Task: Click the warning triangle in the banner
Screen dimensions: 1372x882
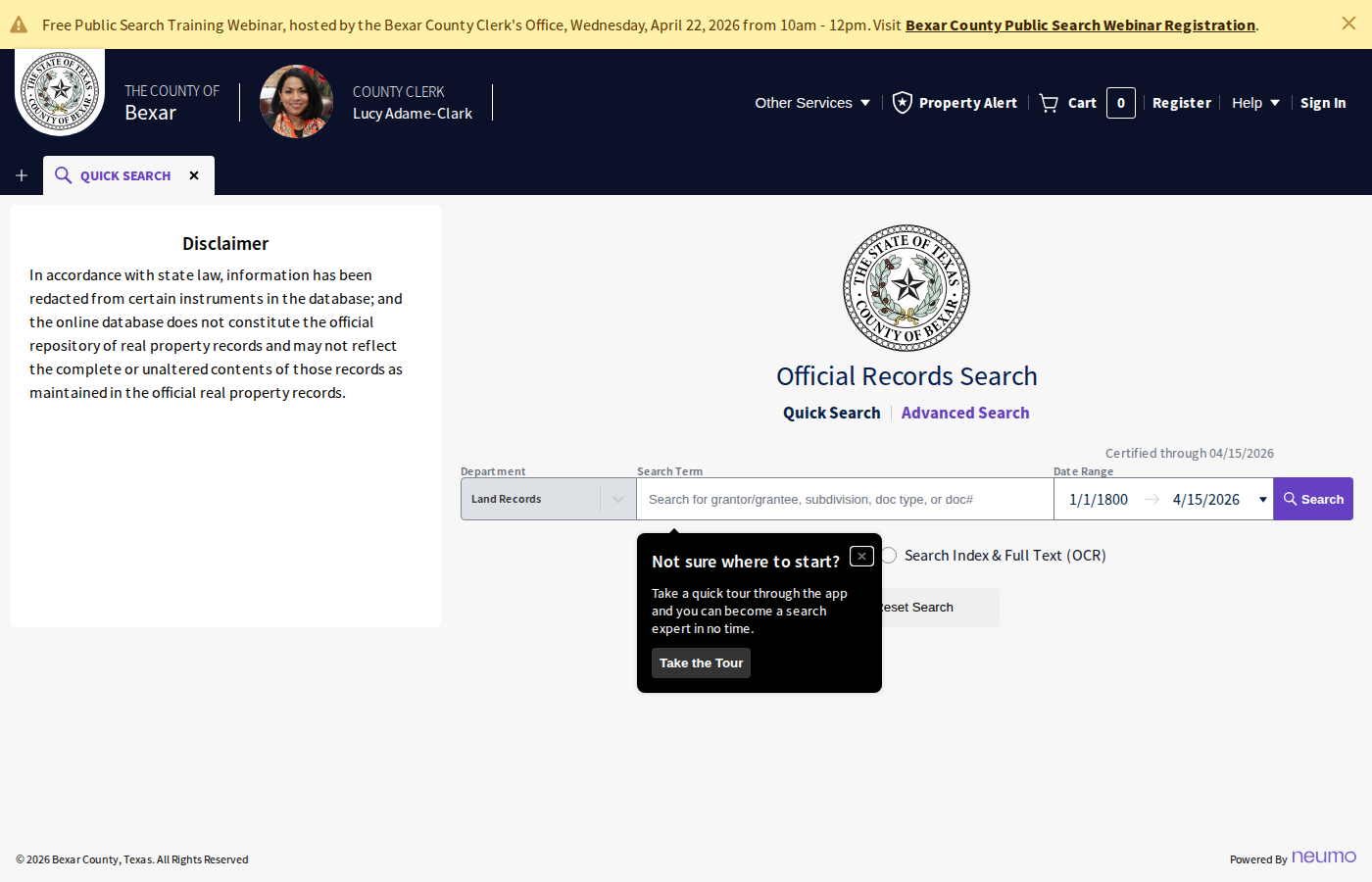Action: (x=21, y=22)
